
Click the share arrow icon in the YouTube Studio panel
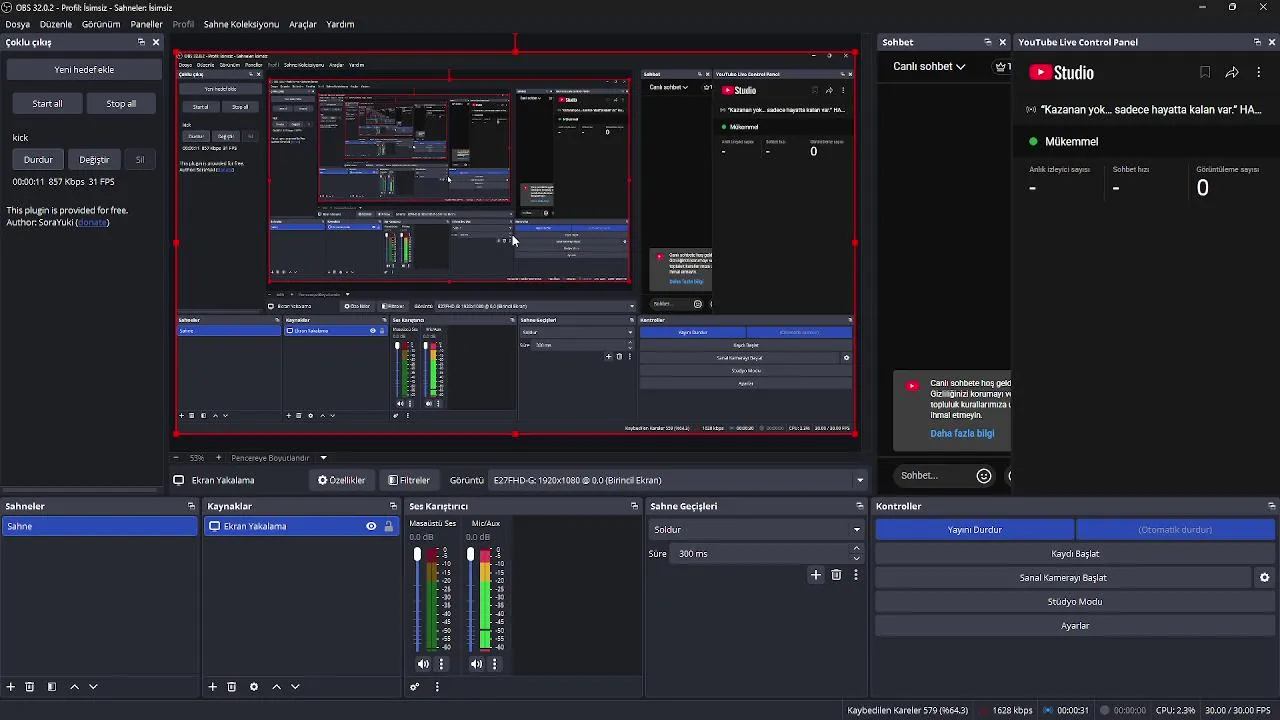click(1232, 72)
